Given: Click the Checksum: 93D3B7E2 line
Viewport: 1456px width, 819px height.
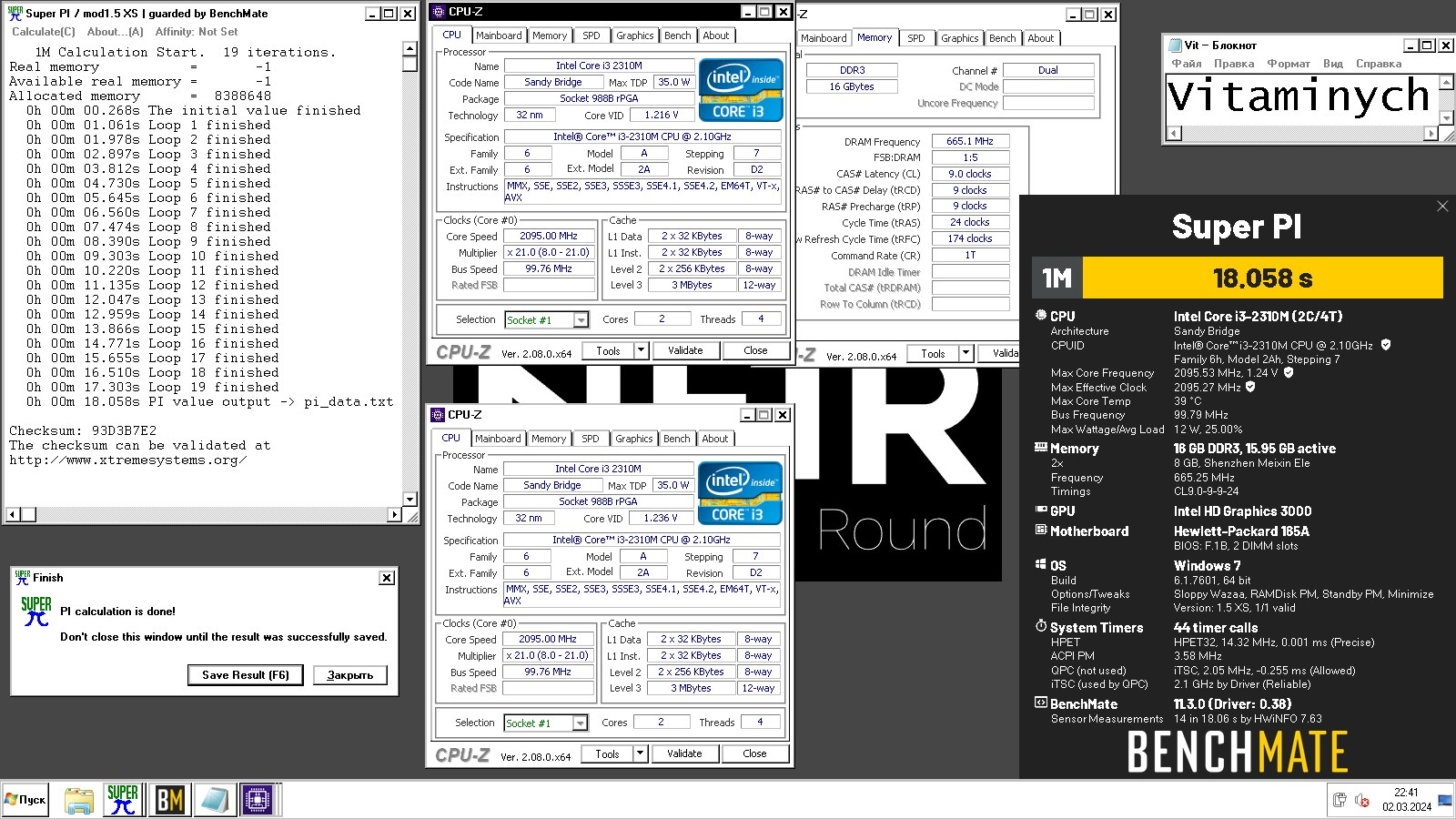Looking at the screenshot, I should point(83,430).
